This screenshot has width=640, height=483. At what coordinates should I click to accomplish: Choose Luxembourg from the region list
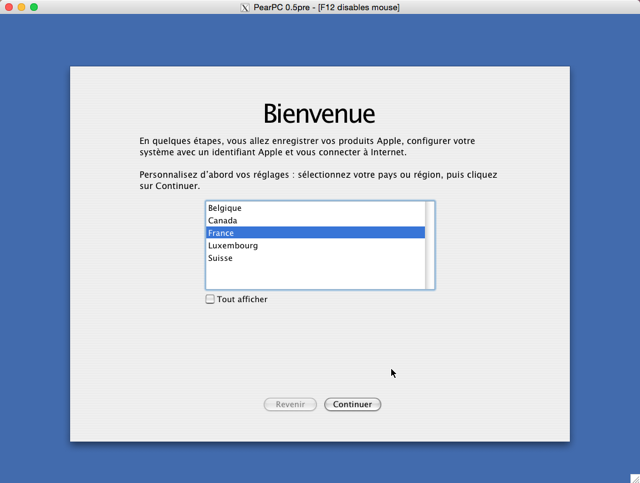tap(315, 245)
